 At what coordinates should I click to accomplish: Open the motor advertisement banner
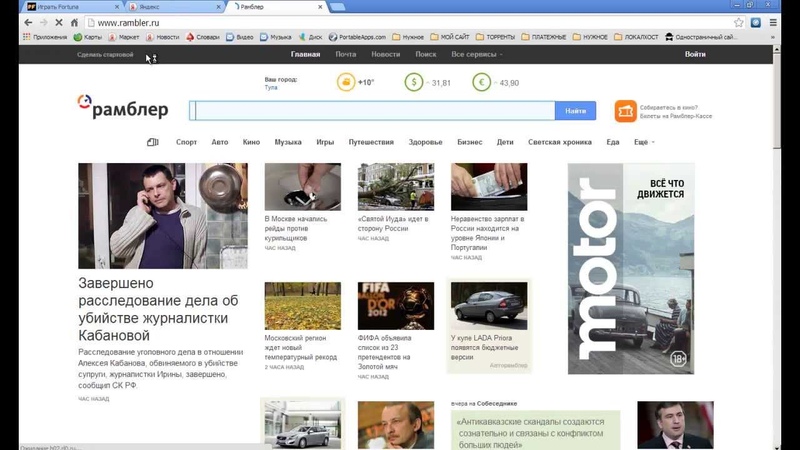click(631, 268)
